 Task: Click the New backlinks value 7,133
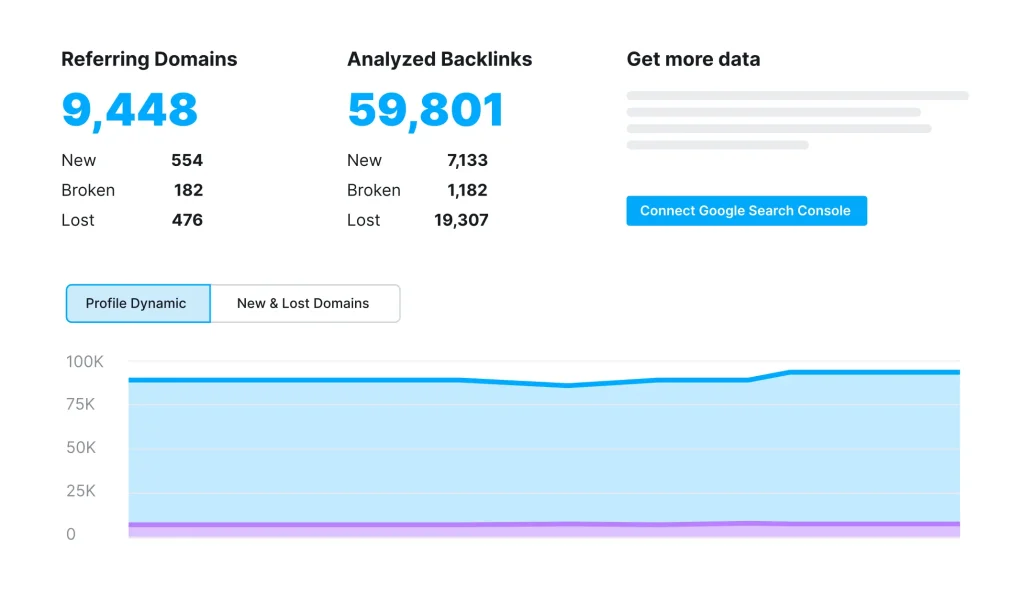[x=470, y=160]
